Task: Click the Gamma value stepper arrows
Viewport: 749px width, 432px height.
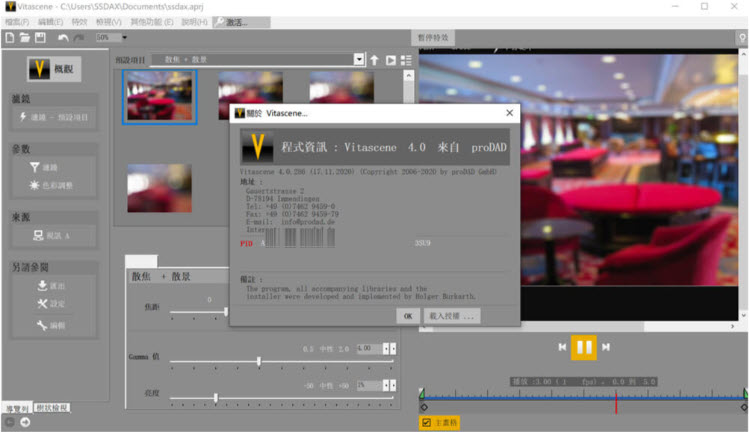Action: point(393,348)
